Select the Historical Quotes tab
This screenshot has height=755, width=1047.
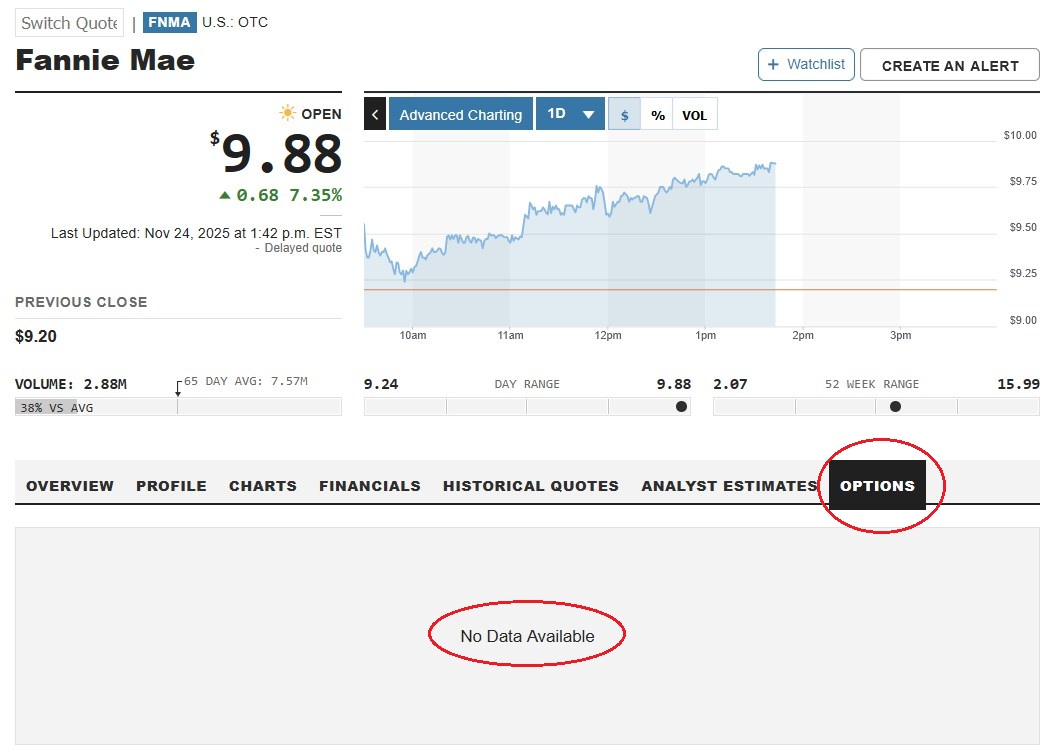click(x=531, y=486)
